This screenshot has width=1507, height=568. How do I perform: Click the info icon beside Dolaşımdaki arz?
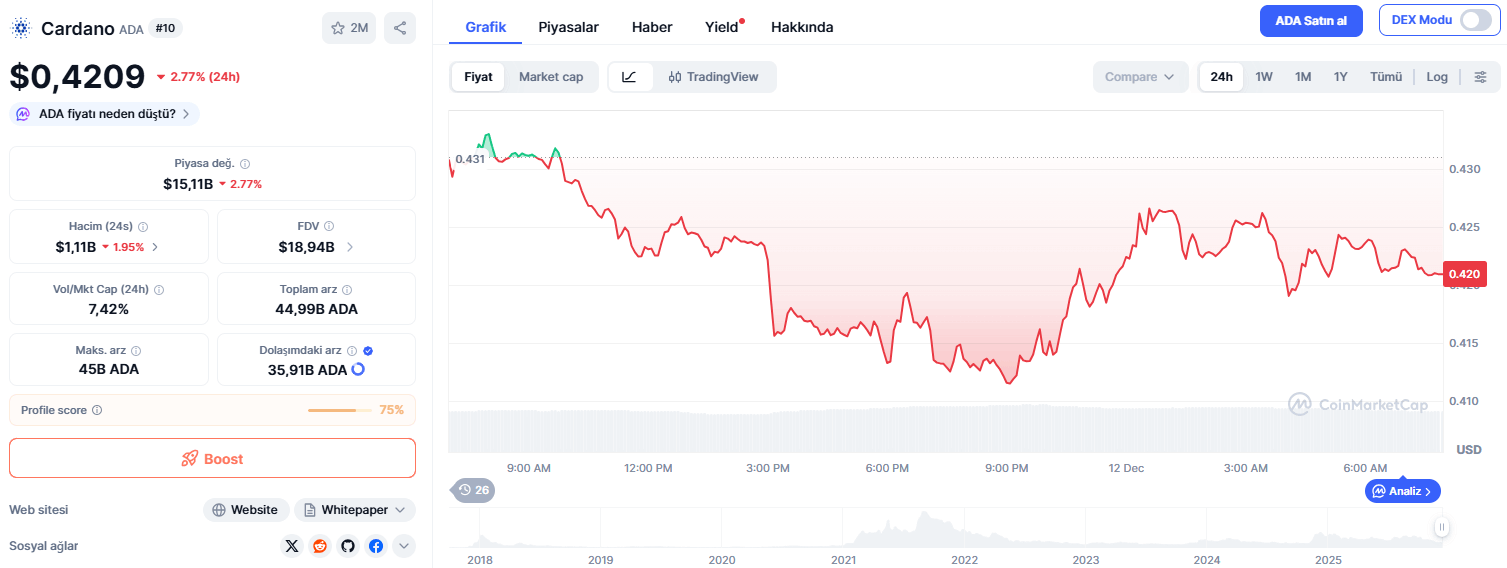pos(352,351)
